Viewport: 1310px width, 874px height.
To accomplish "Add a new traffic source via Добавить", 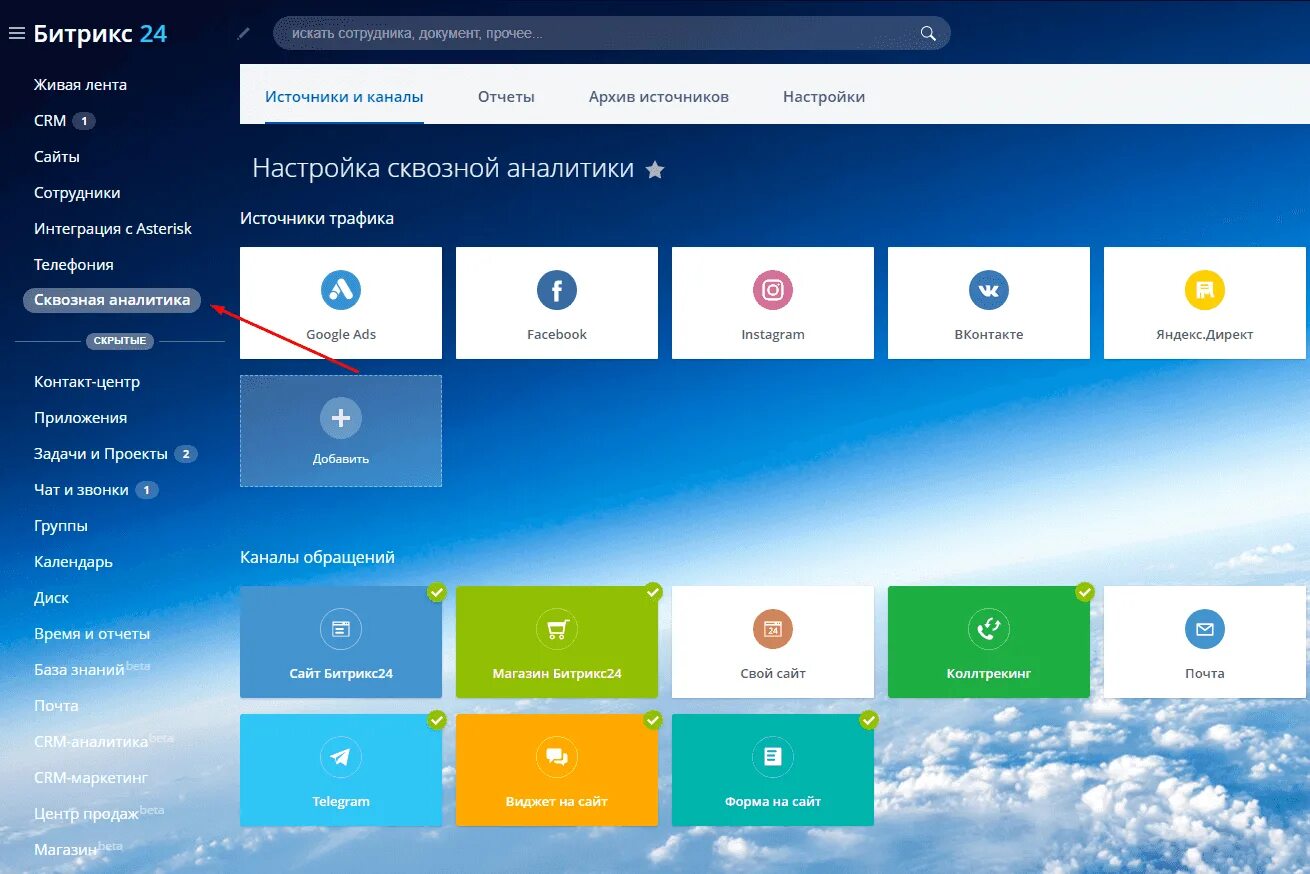I will point(340,431).
